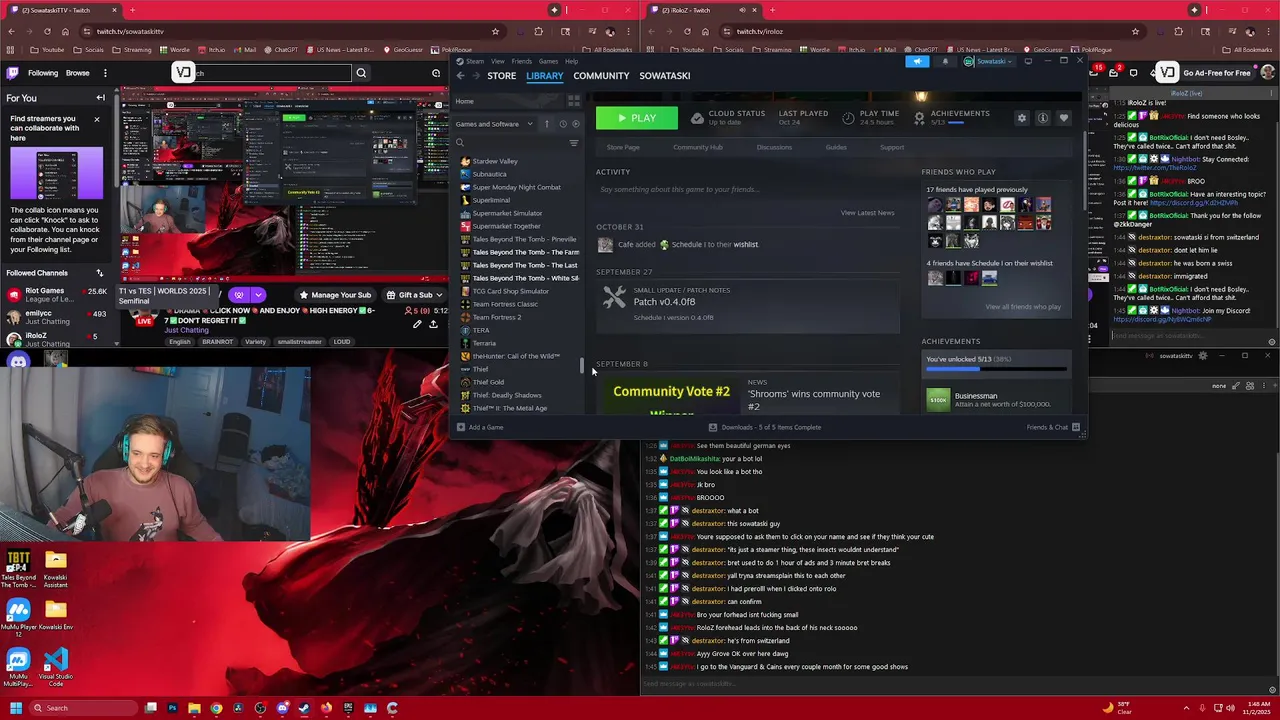Image resolution: width=1280 pixels, height=720 pixels.
Task: Click Steam back navigation arrow
Action: 460,76
